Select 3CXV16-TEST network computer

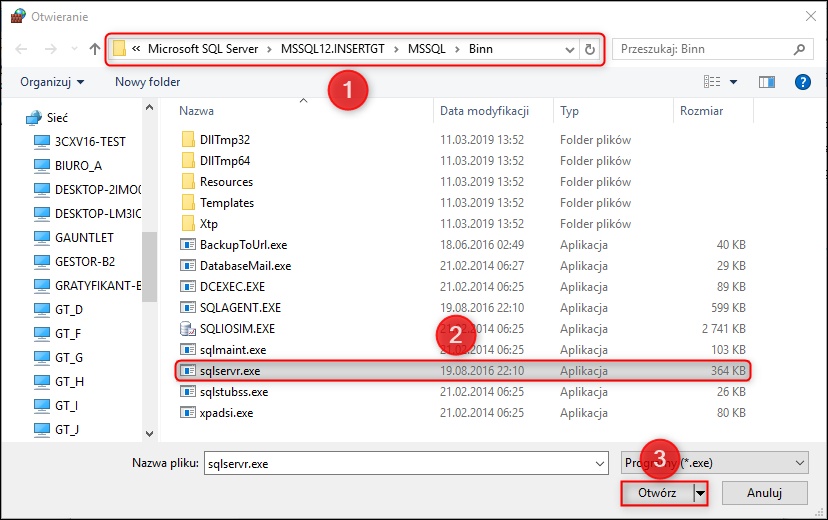(x=90, y=141)
